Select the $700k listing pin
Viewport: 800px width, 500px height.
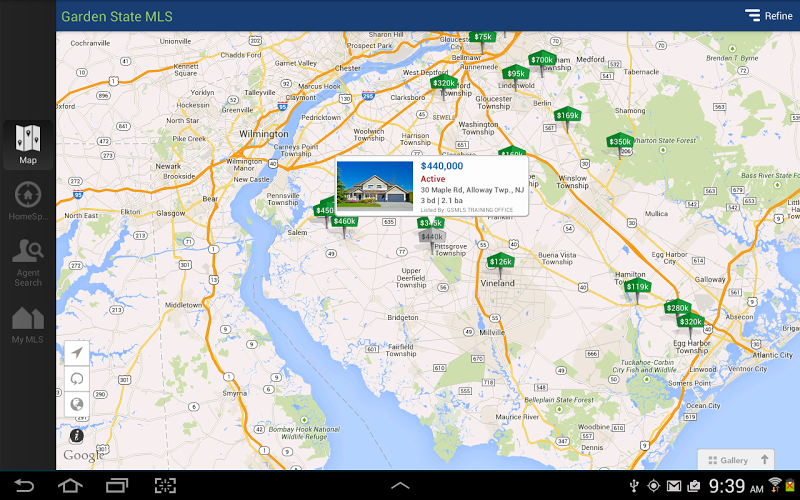tap(542, 62)
